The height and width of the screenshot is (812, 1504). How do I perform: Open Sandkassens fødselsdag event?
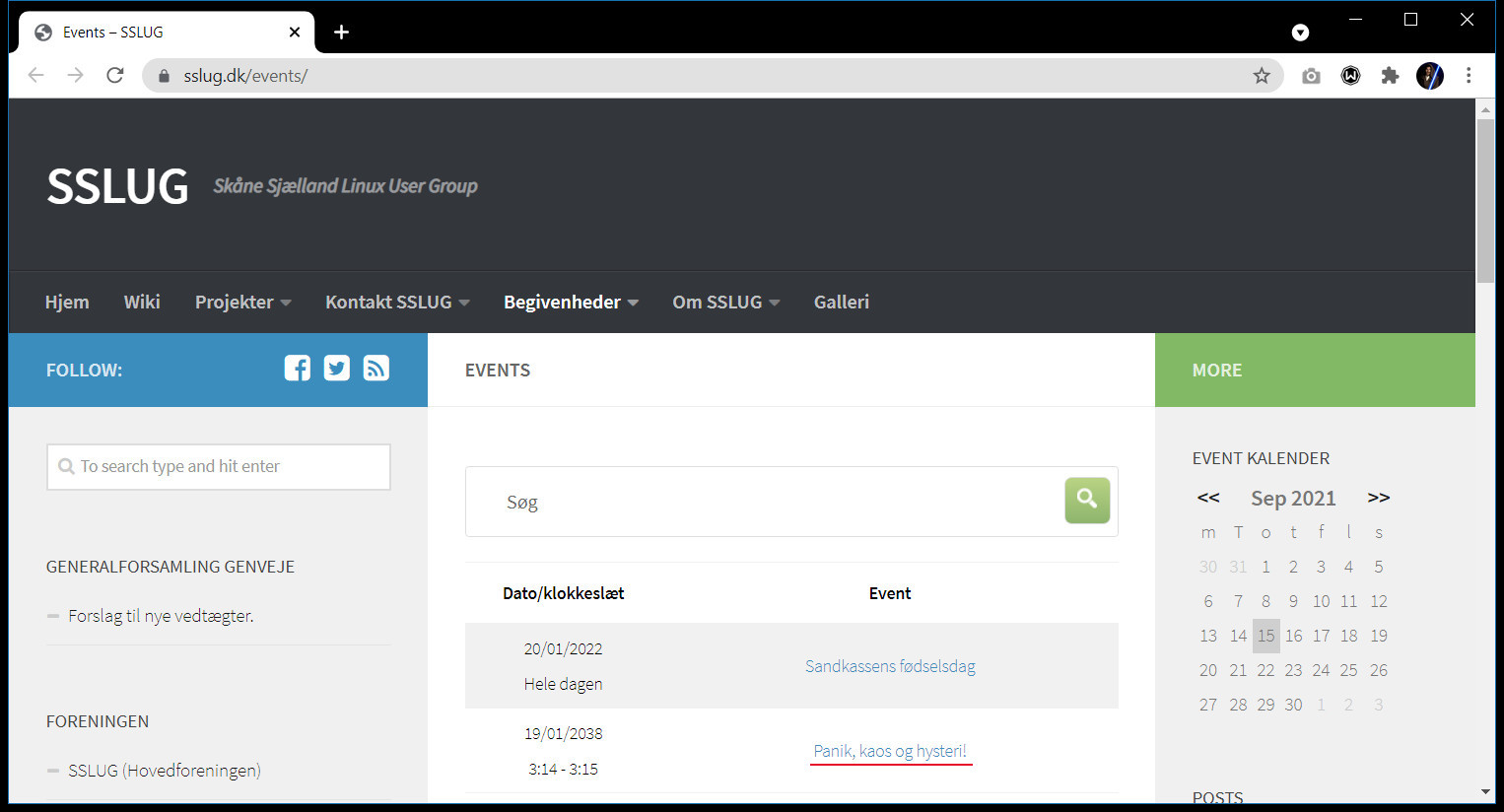pos(890,666)
